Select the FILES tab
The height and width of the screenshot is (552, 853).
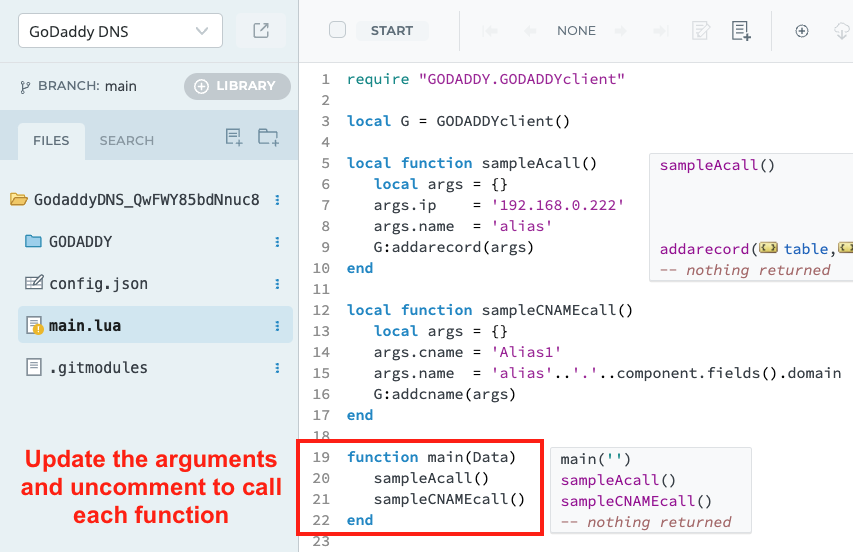click(x=51, y=141)
